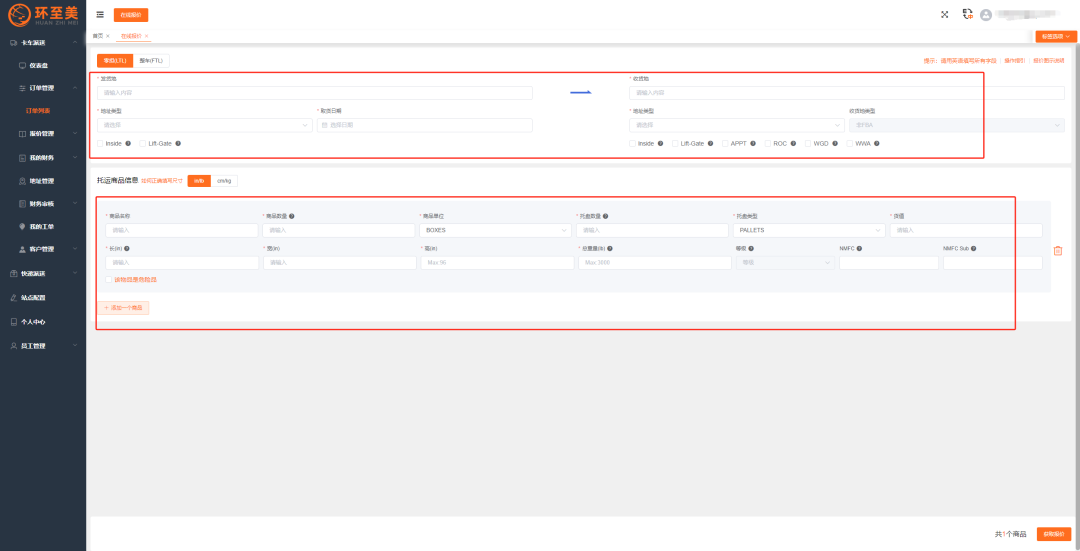This screenshot has width=1080, height=551.
Task: Open the PALLETS type dropdown
Action: tap(809, 230)
